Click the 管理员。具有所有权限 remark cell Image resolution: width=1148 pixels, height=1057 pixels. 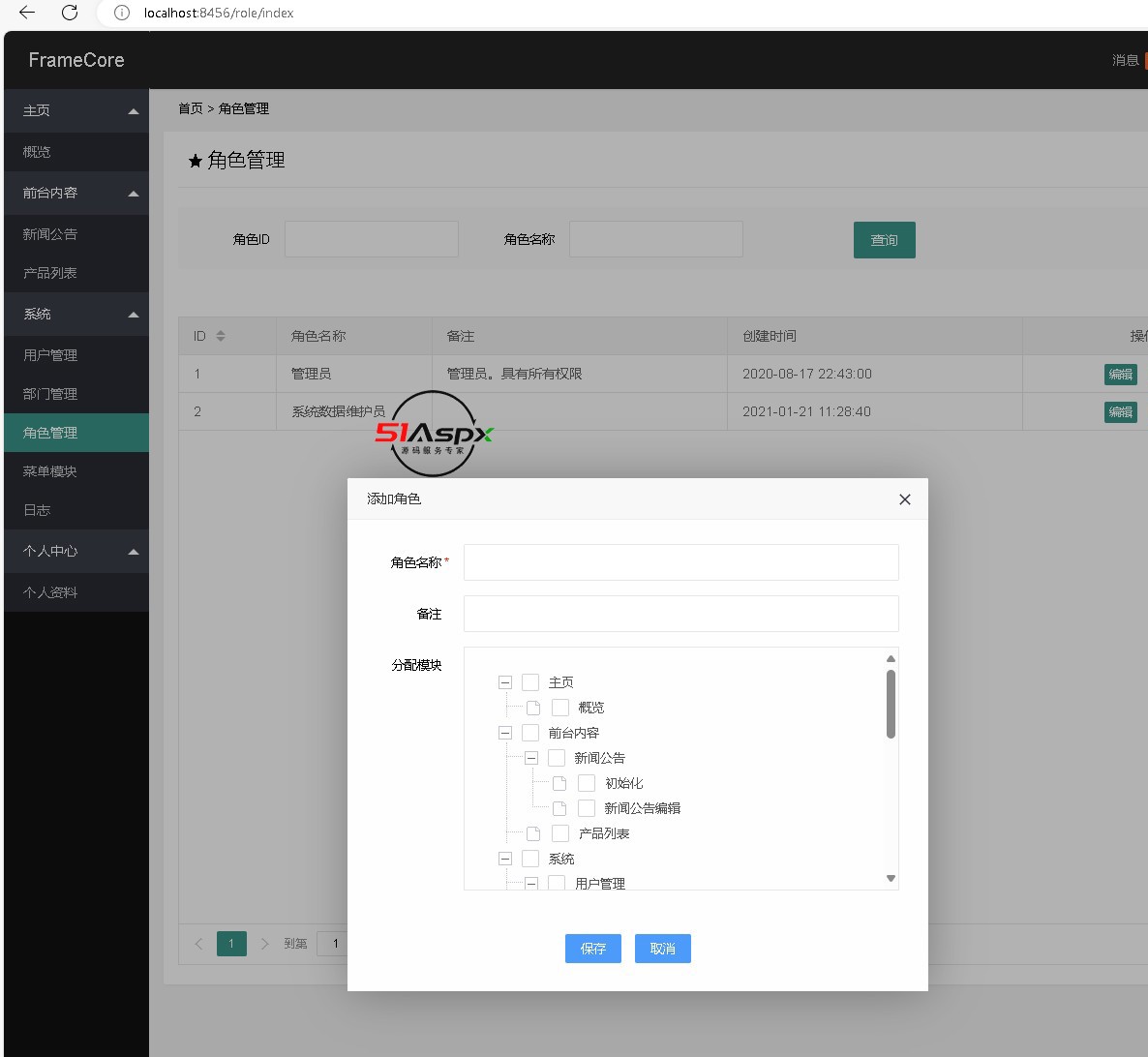click(580, 374)
